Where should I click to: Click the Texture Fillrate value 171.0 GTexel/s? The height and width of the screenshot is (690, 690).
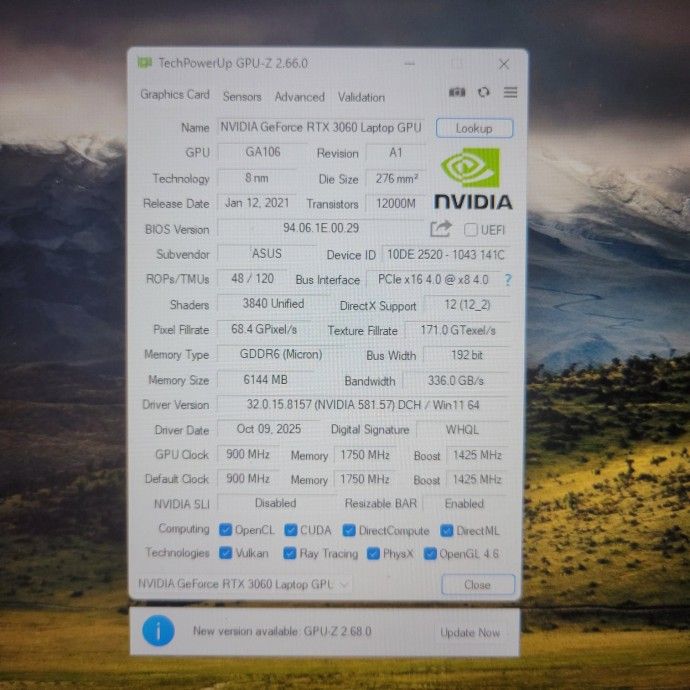coord(458,330)
